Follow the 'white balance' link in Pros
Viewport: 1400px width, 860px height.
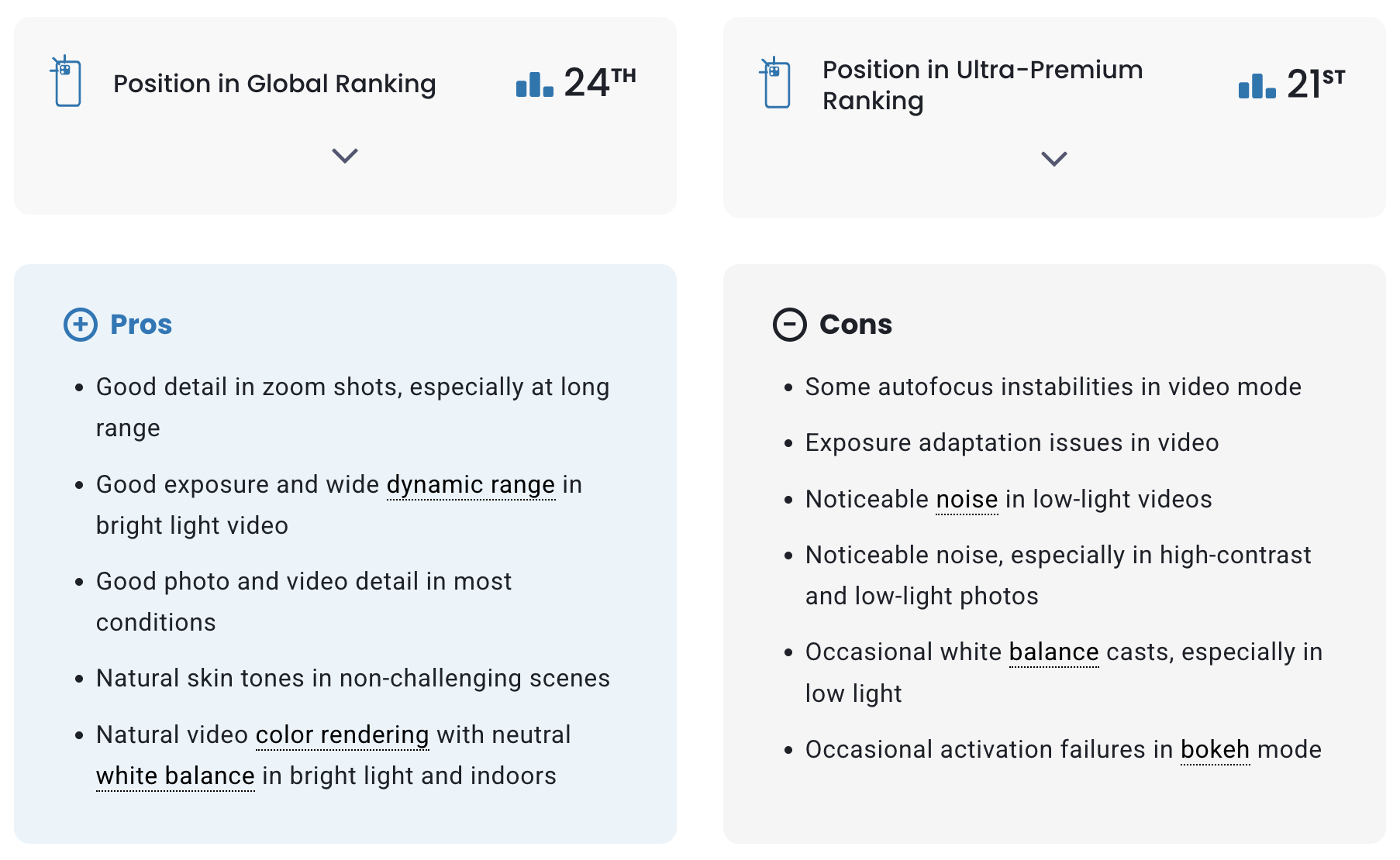[x=175, y=776]
